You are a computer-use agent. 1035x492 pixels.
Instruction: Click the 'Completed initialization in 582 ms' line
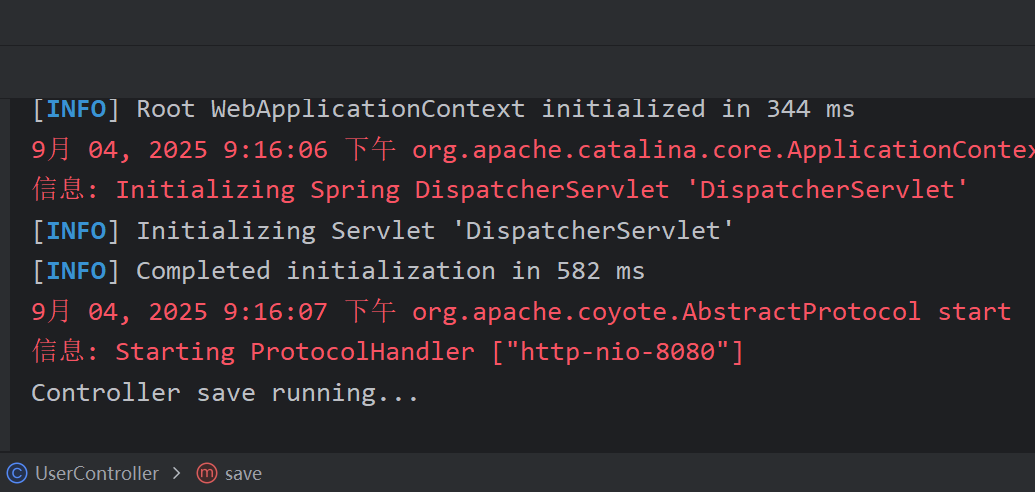point(338,271)
